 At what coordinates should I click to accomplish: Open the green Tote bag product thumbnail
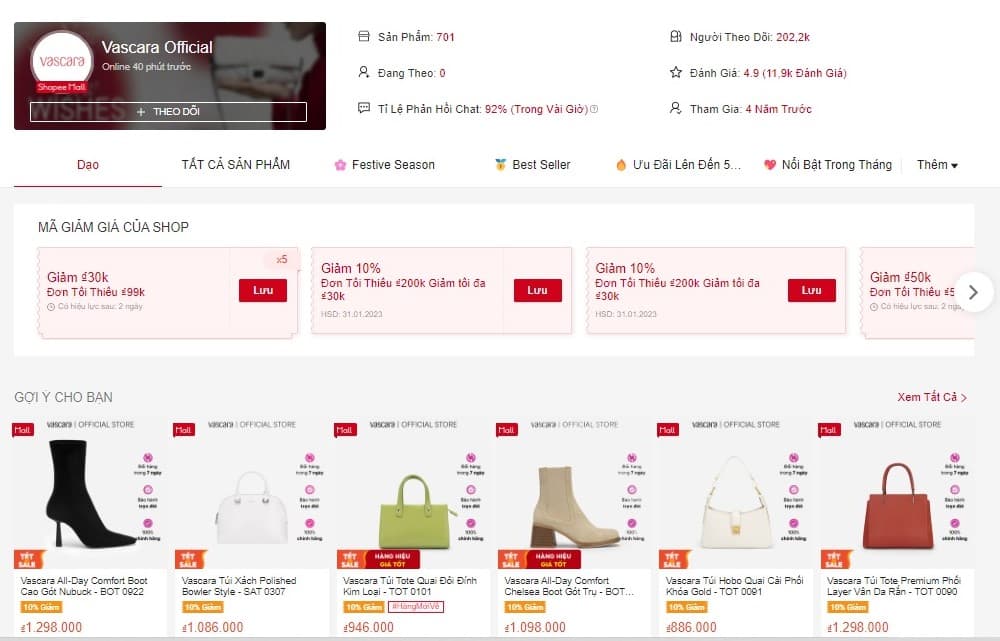tap(412, 492)
